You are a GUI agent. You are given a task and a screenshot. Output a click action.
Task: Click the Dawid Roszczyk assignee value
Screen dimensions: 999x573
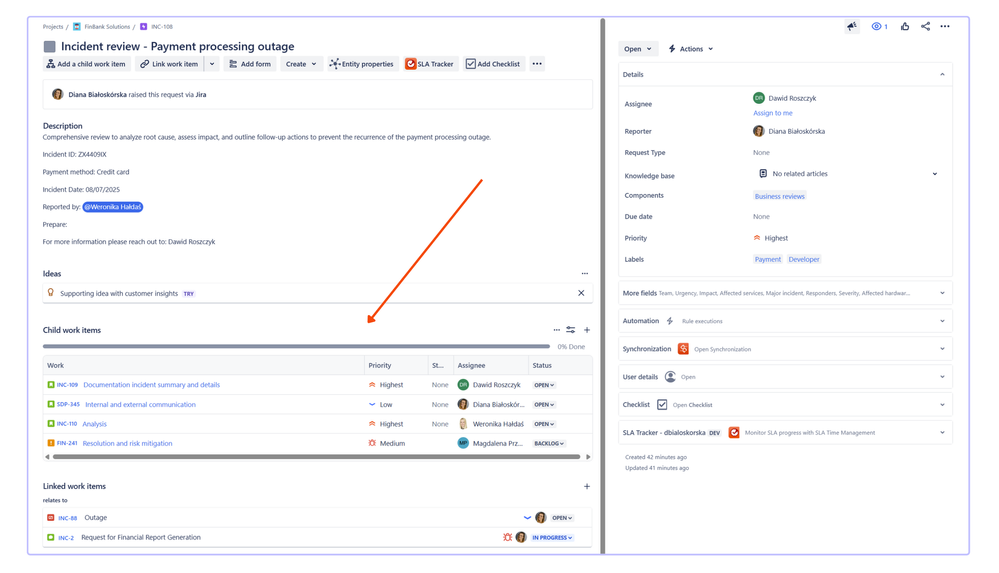click(x=784, y=98)
